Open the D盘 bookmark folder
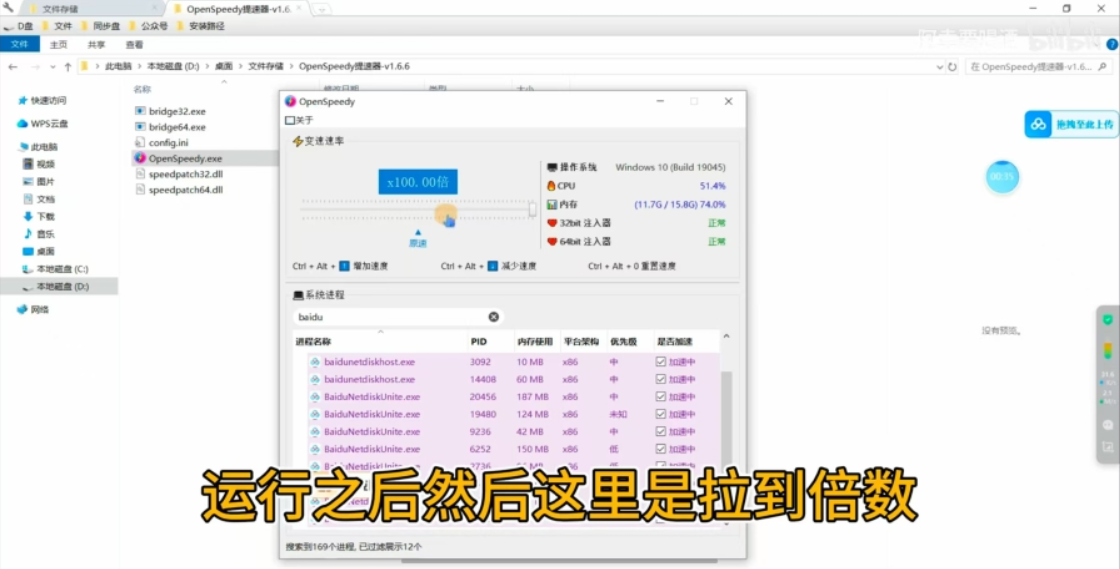Image resolution: width=1120 pixels, height=569 pixels. pos(19,26)
